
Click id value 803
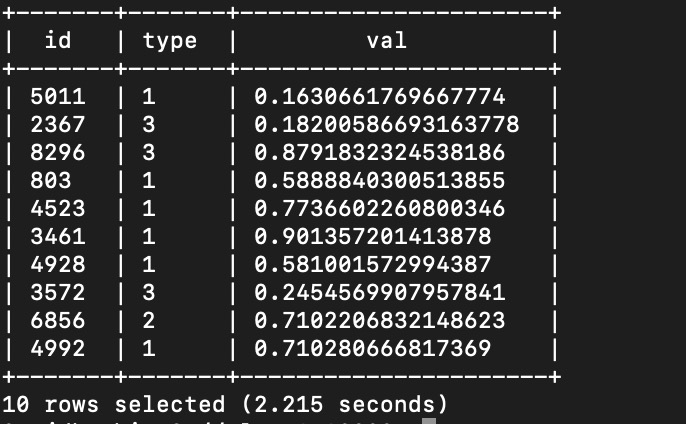tap(52, 181)
